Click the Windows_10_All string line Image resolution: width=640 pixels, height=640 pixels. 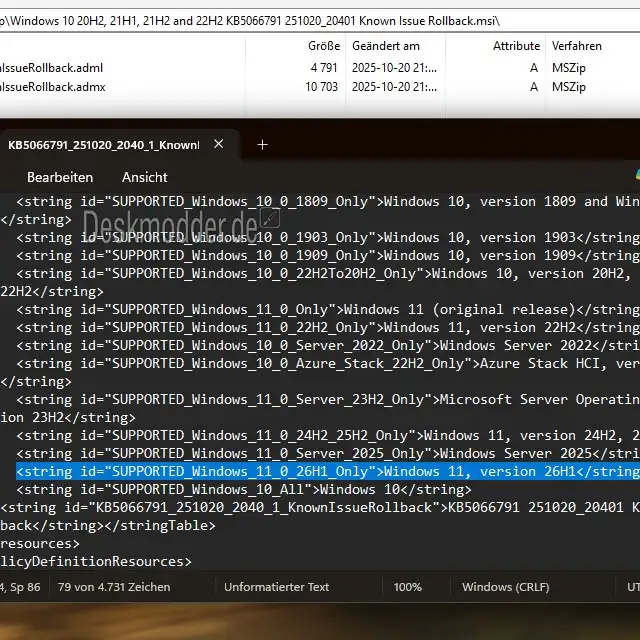click(244, 489)
